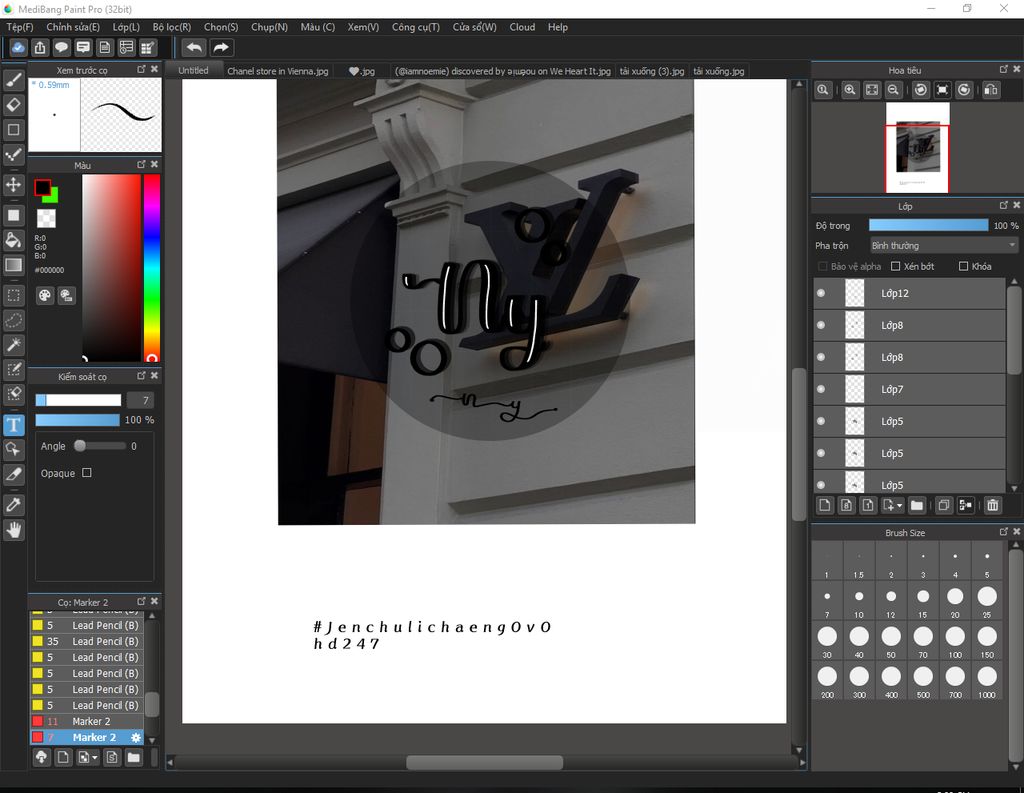Duplicate layer using layer panel icon
Viewport: 1024px width, 793px height.
pyautogui.click(x=944, y=505)
